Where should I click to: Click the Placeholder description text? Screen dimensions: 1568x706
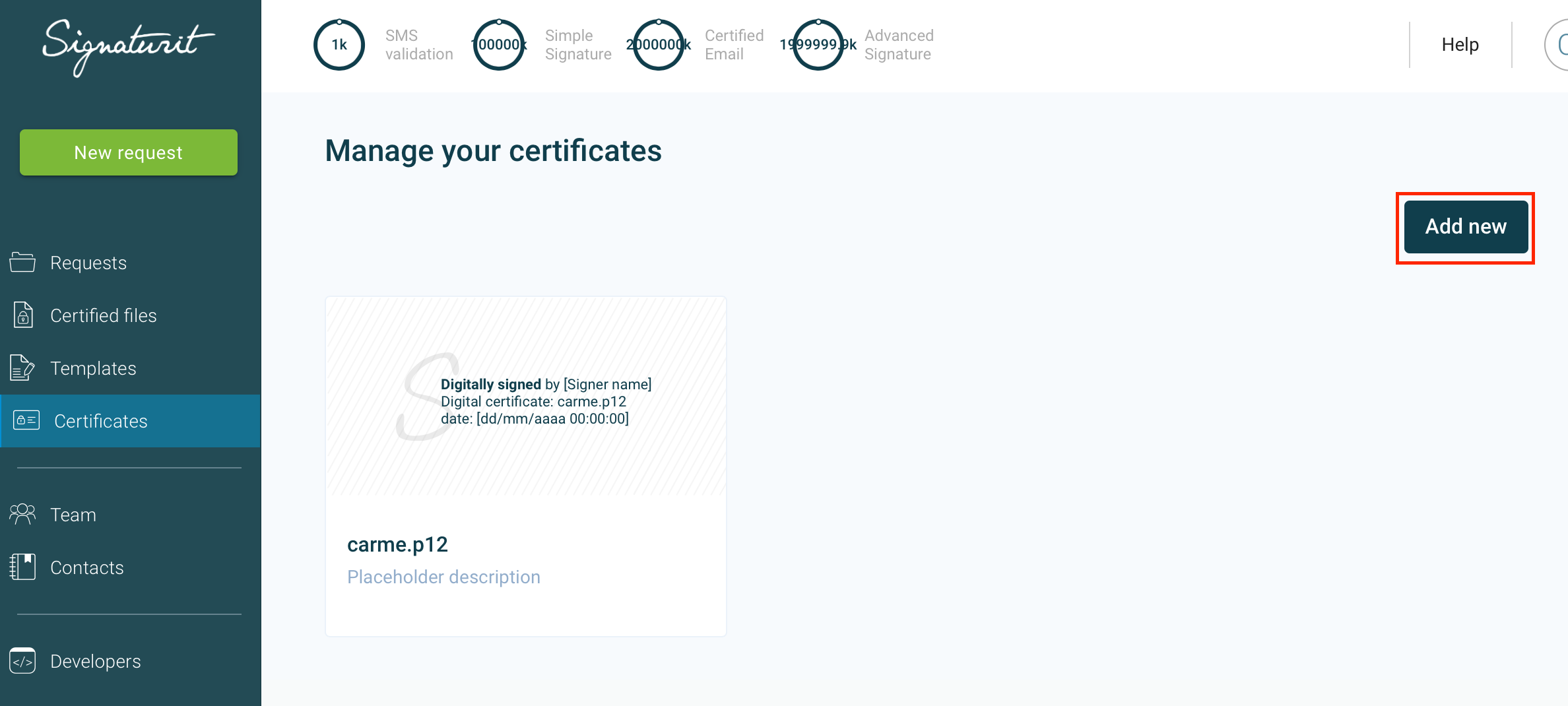443,577
